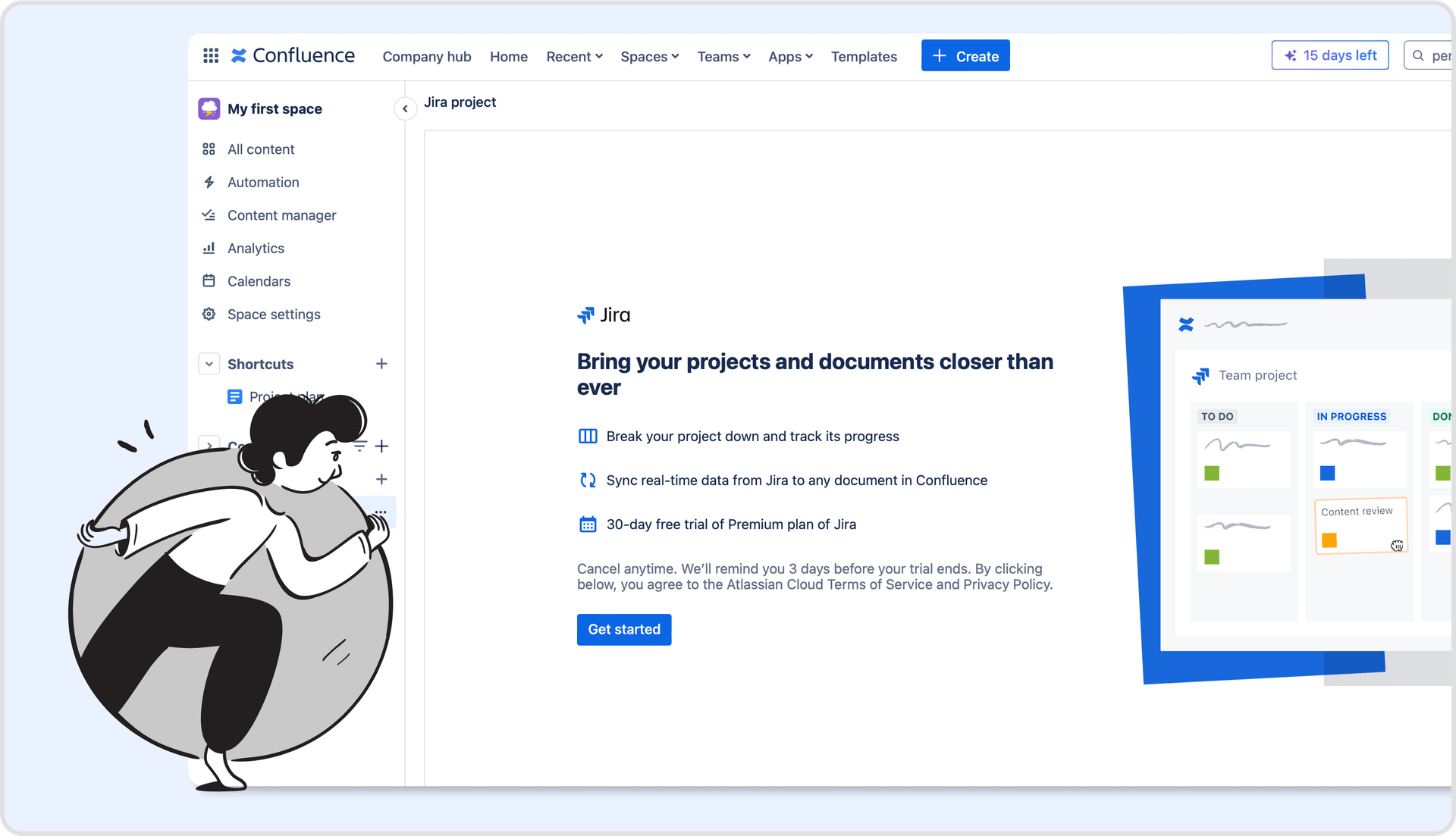
Task: Click the Content review card in illustration
Action: click(1361, 526)
